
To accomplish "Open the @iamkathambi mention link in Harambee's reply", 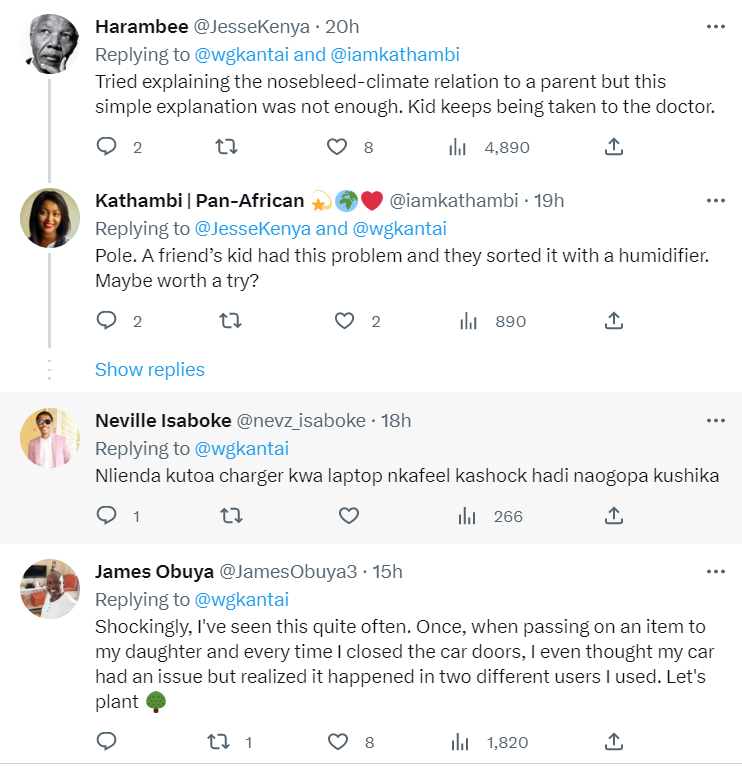I will coord(395,54).
